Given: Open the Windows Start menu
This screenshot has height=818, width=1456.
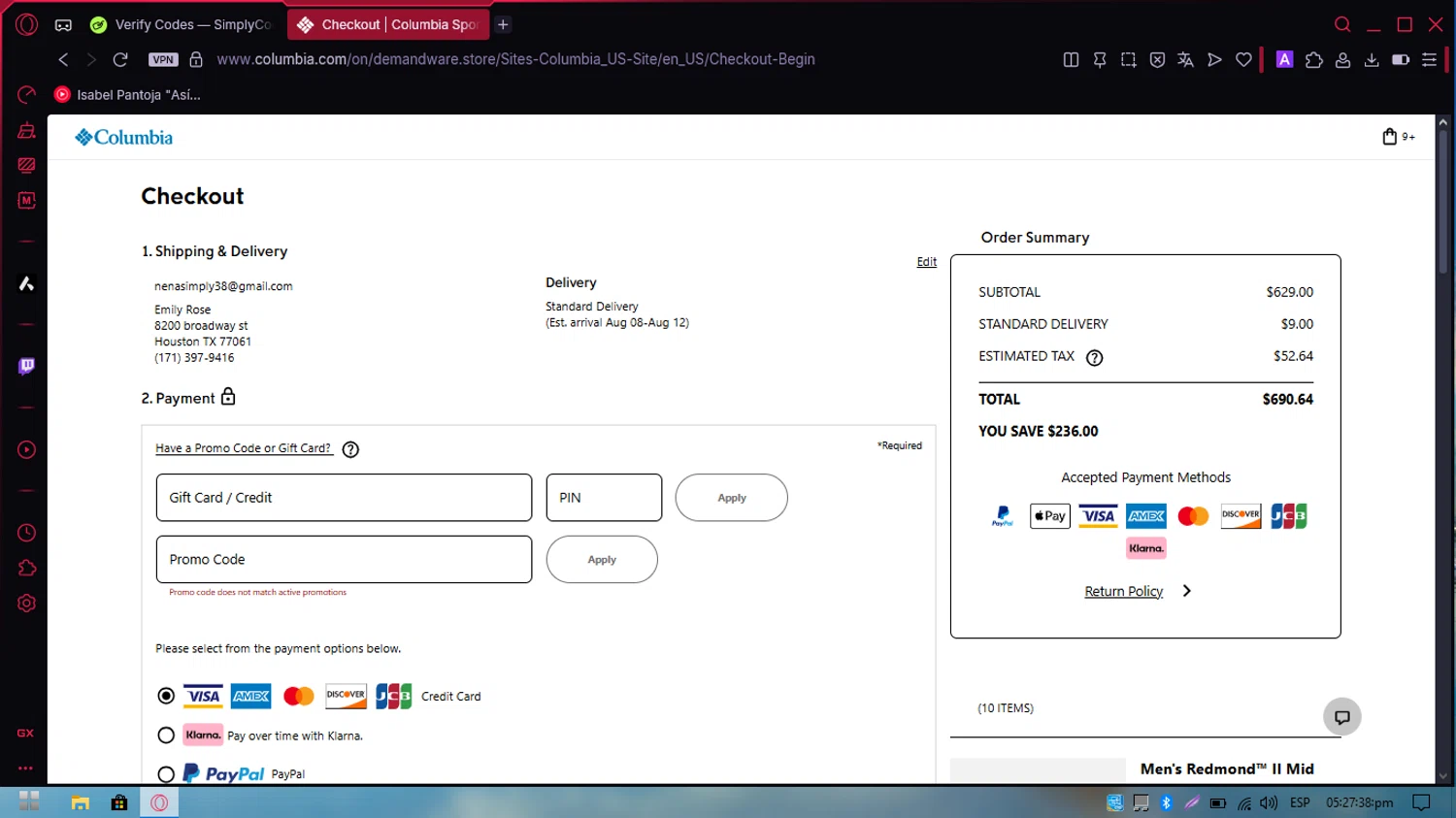Looking at the screenshot, I should click(29, 802).
